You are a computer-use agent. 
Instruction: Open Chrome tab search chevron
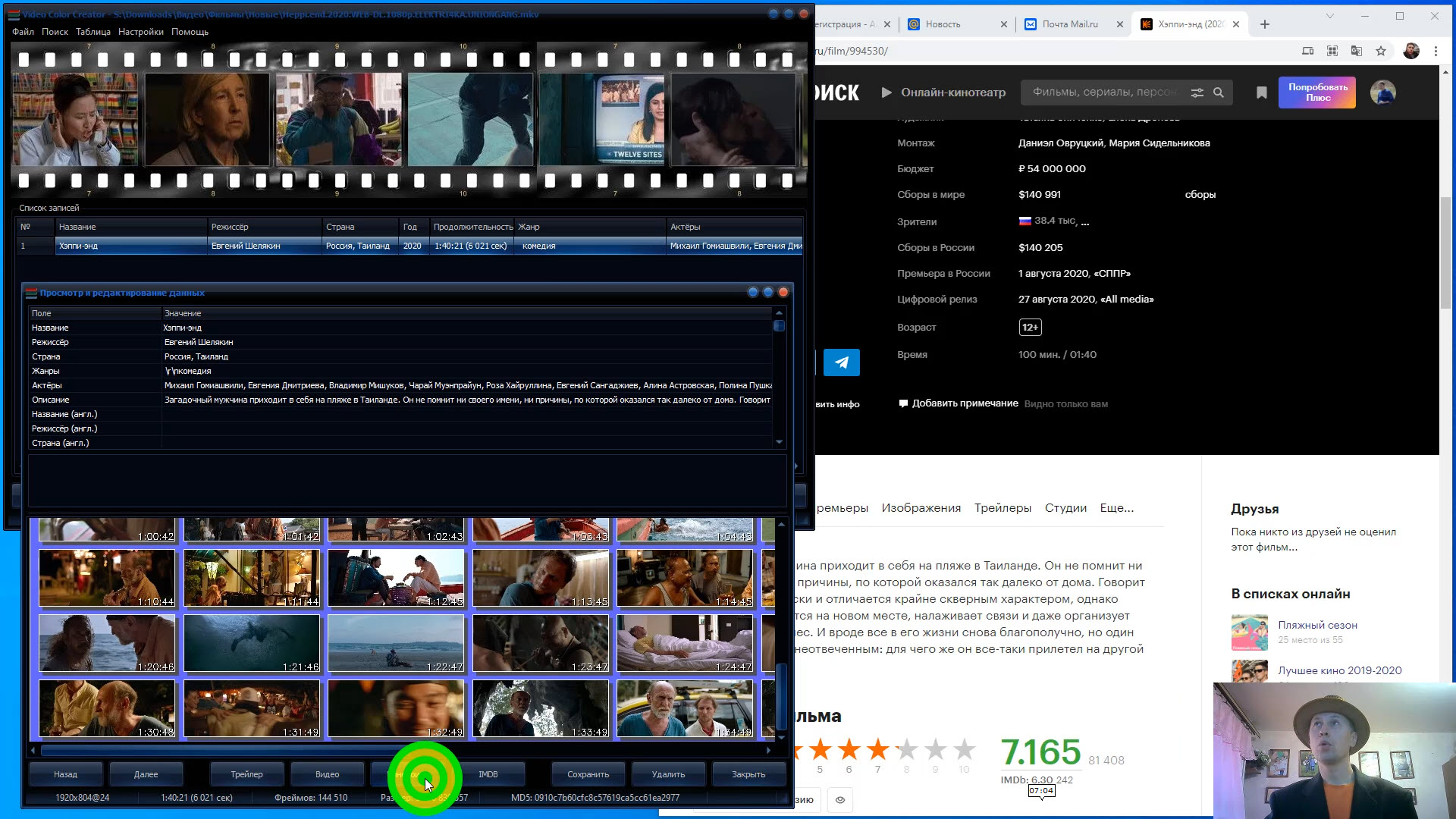pyautogui.click(x=1329, y=16)
